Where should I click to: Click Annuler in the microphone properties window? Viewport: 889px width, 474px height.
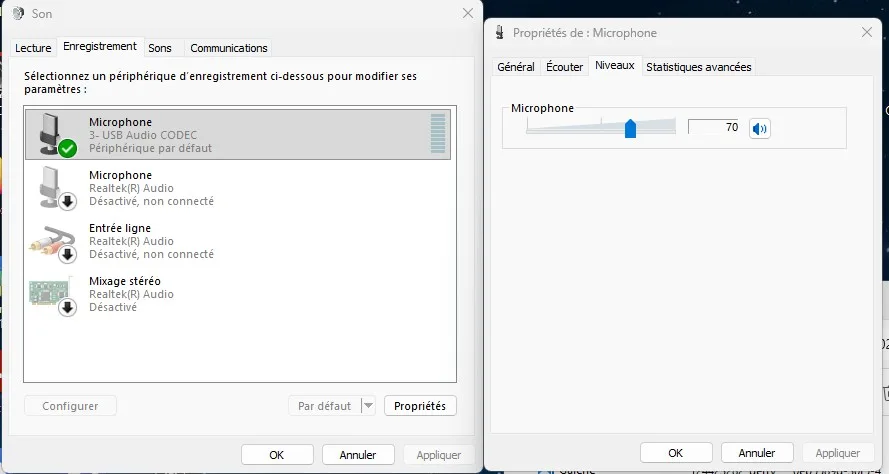pos(756,453)
